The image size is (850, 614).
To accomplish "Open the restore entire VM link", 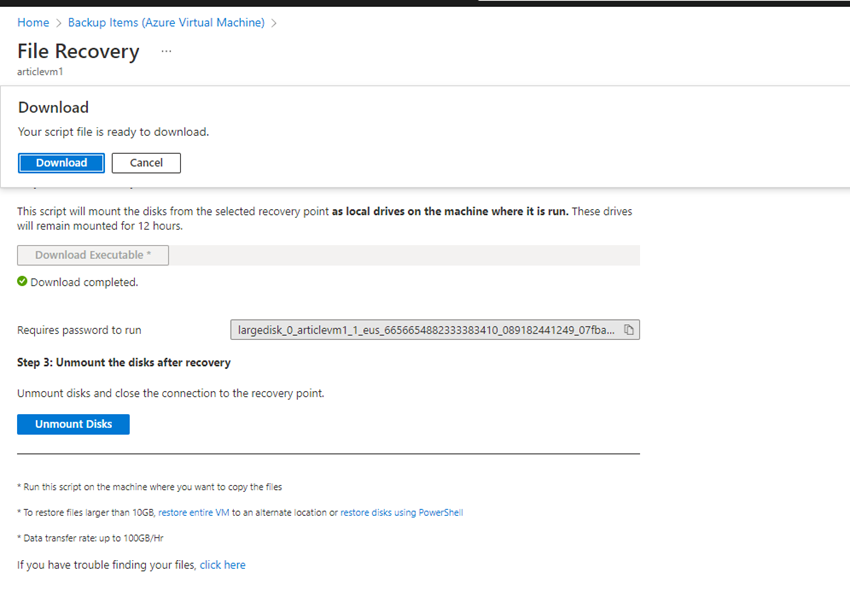I will pyautogui.click(x=193, y=513).
